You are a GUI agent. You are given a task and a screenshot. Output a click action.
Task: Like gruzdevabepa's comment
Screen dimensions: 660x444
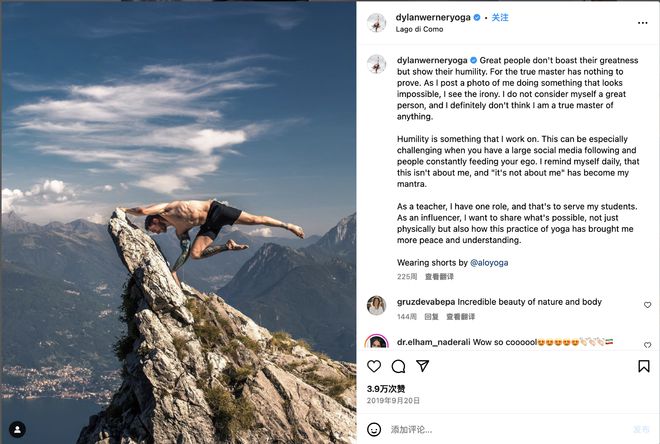[646, 304]
